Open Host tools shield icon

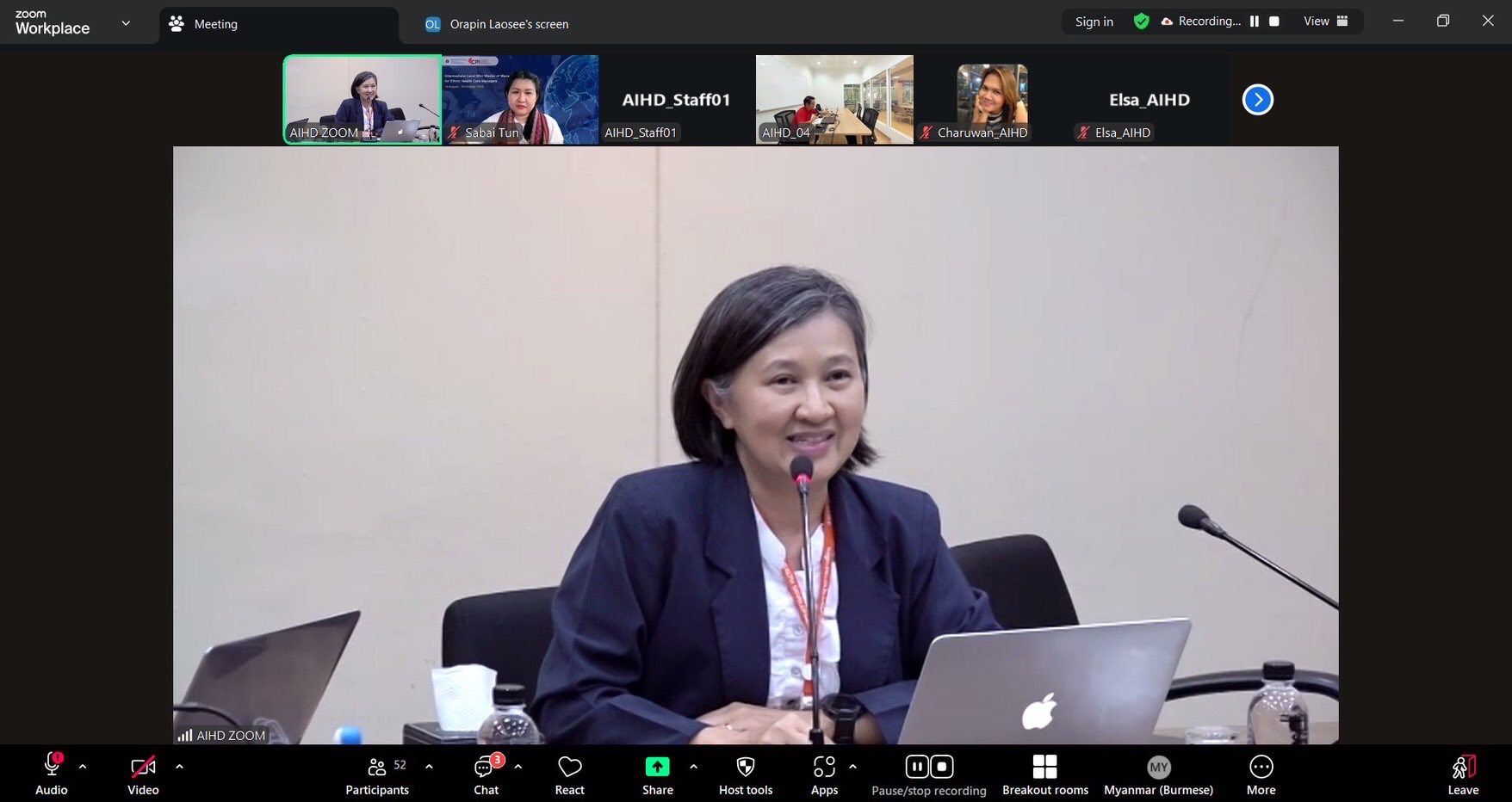coord(746,767)
